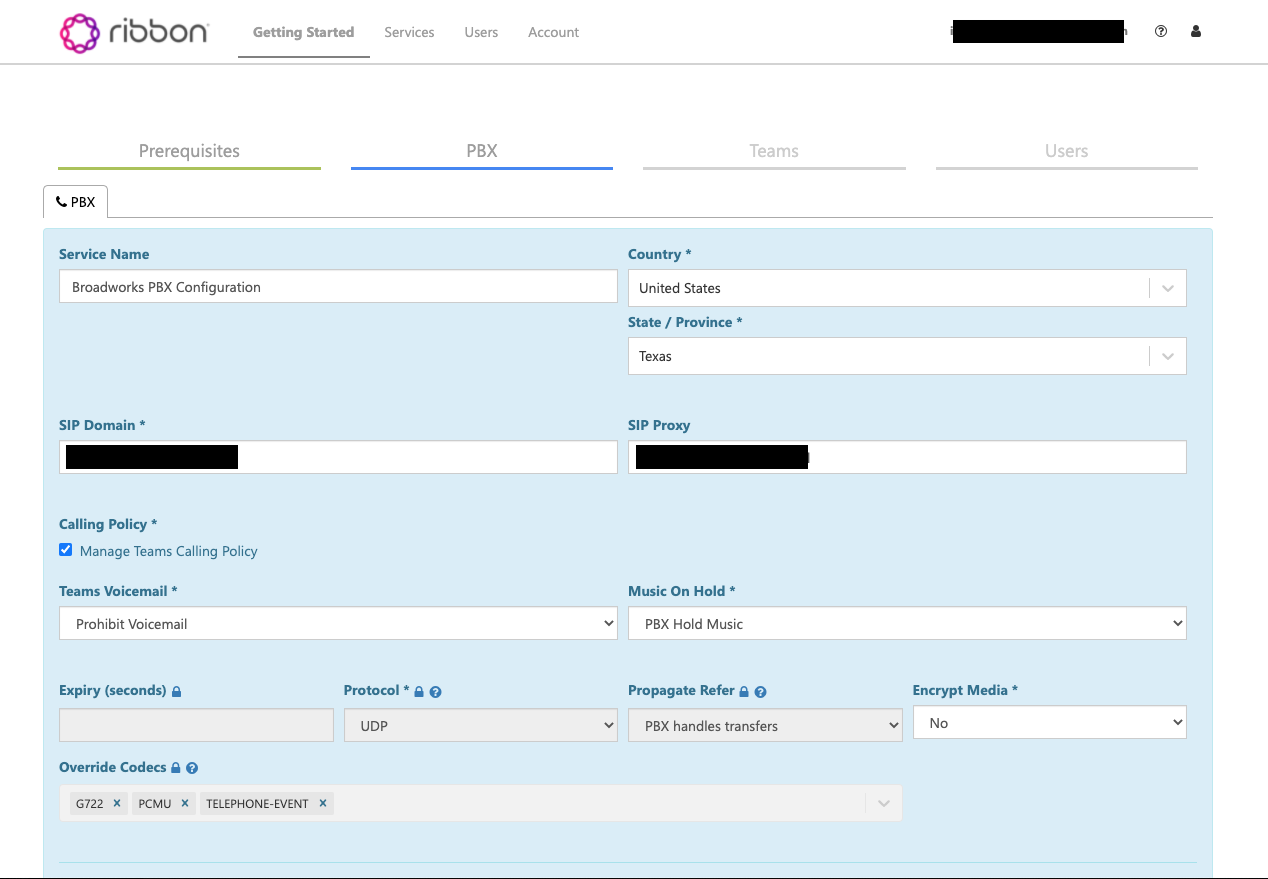1268x879 pixels.
Task: Open Users in the top navigation bar
Action: click(x=481, y=32)
